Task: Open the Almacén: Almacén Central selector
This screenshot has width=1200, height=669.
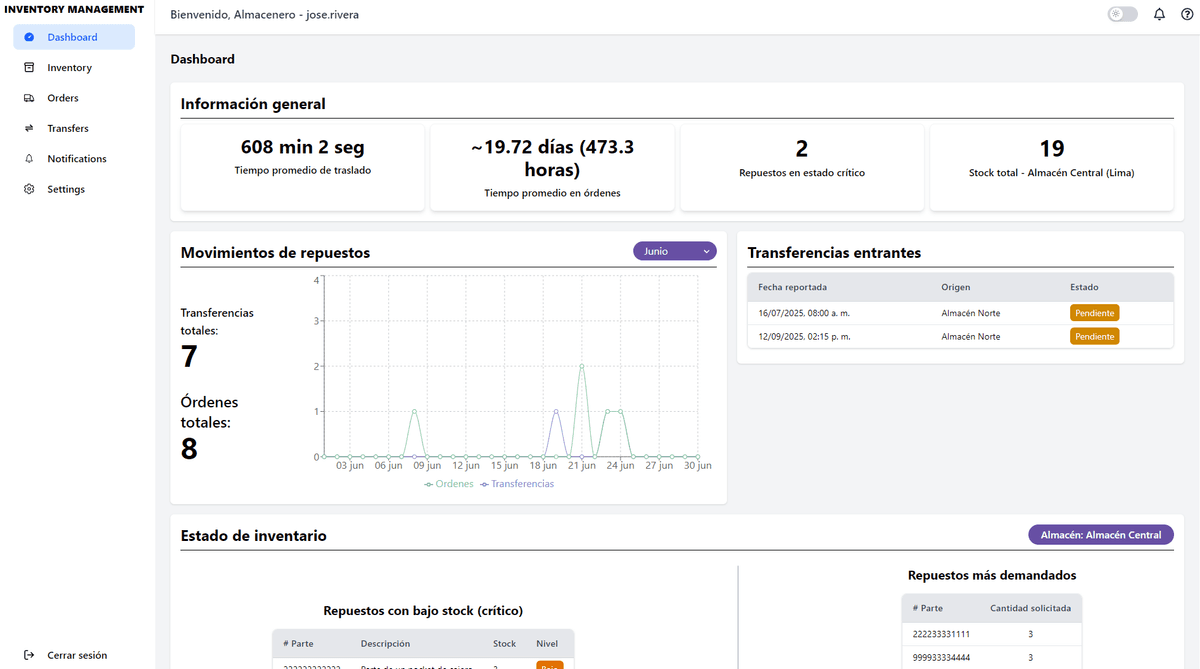Action: coord(1101,535)
